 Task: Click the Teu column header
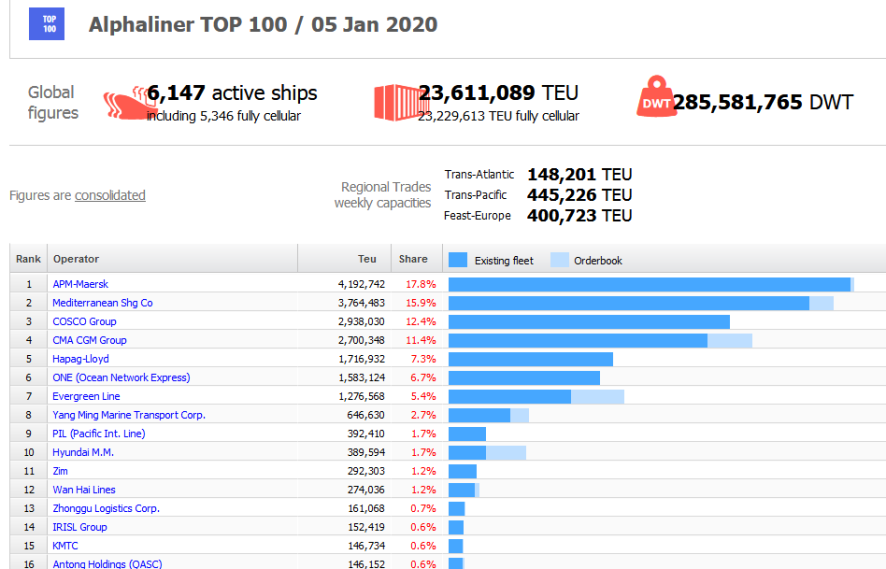point(367,259)
